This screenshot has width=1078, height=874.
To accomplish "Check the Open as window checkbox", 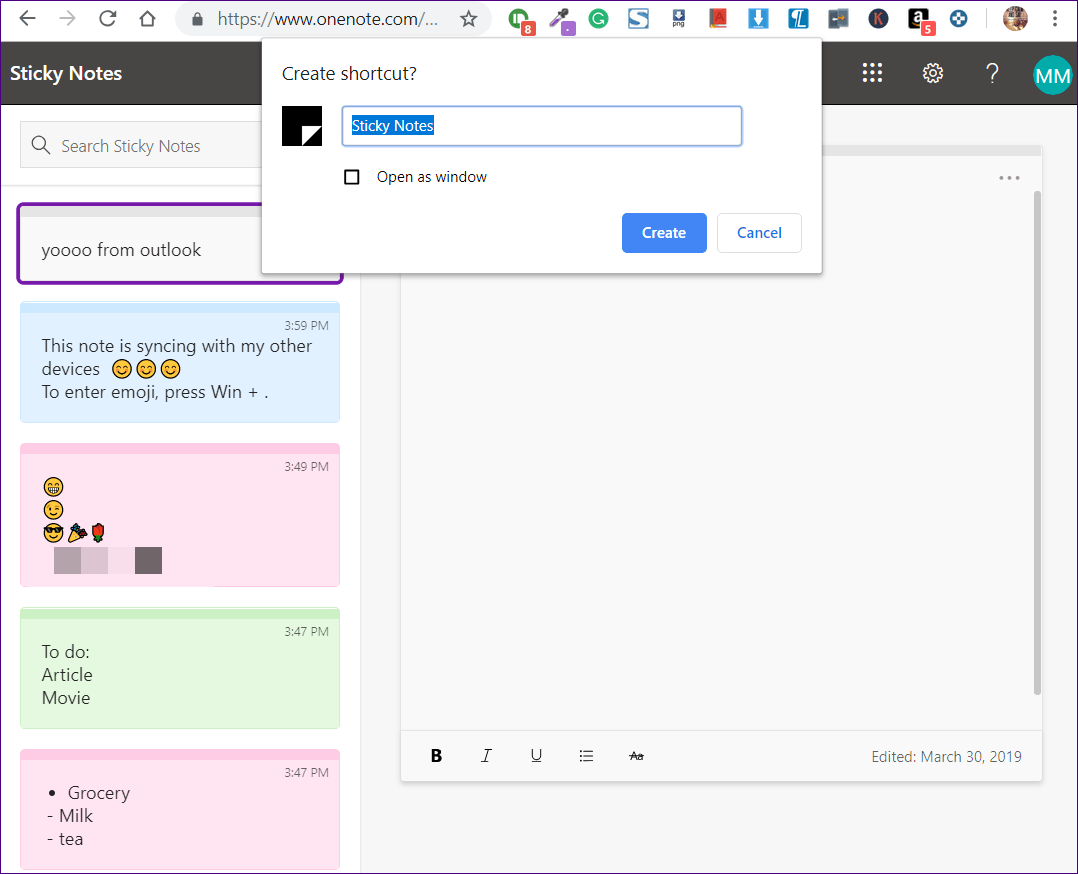I will pos(351,177).
